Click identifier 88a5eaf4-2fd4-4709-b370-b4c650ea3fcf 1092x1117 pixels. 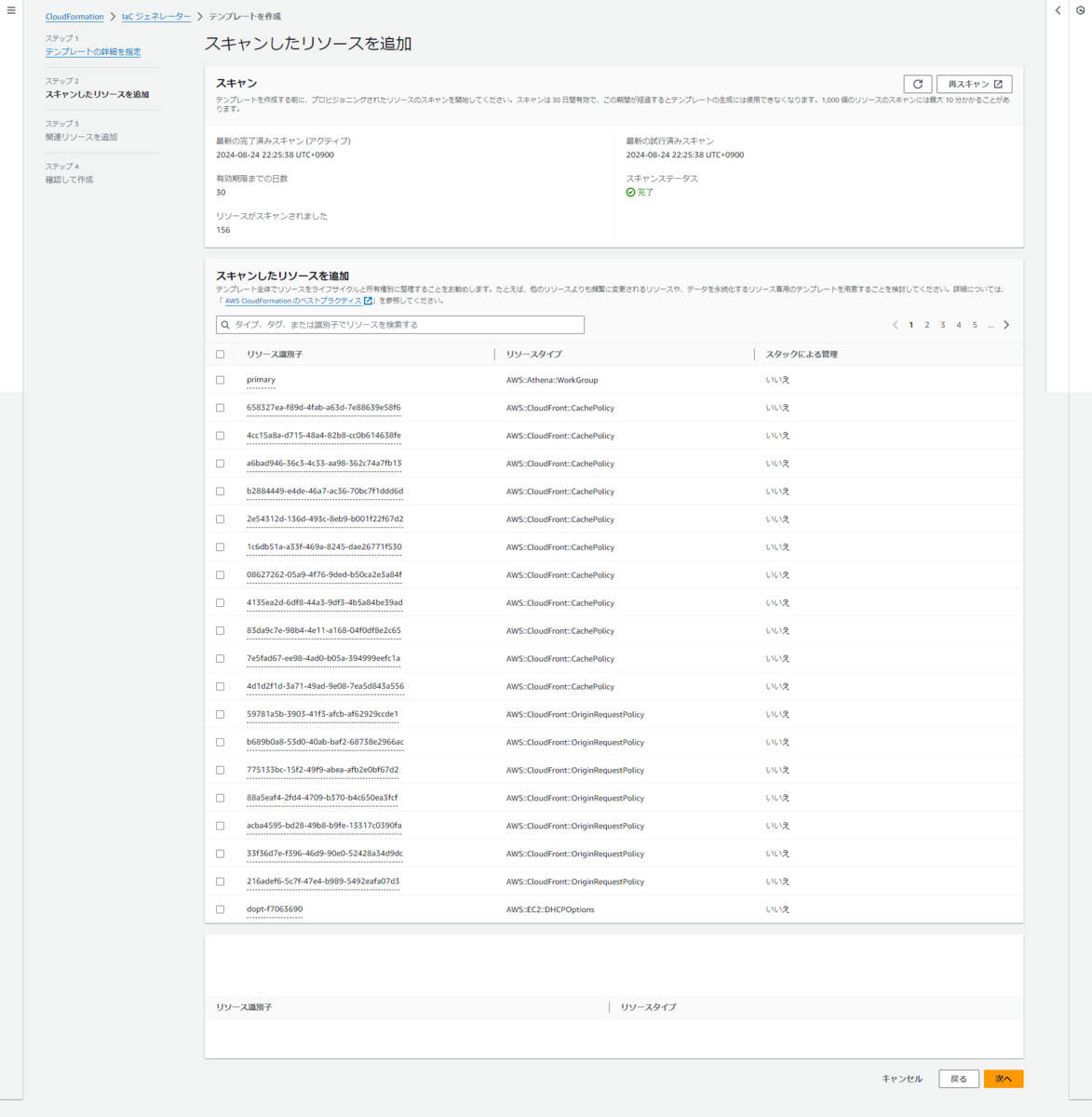[x=322, y=799]
